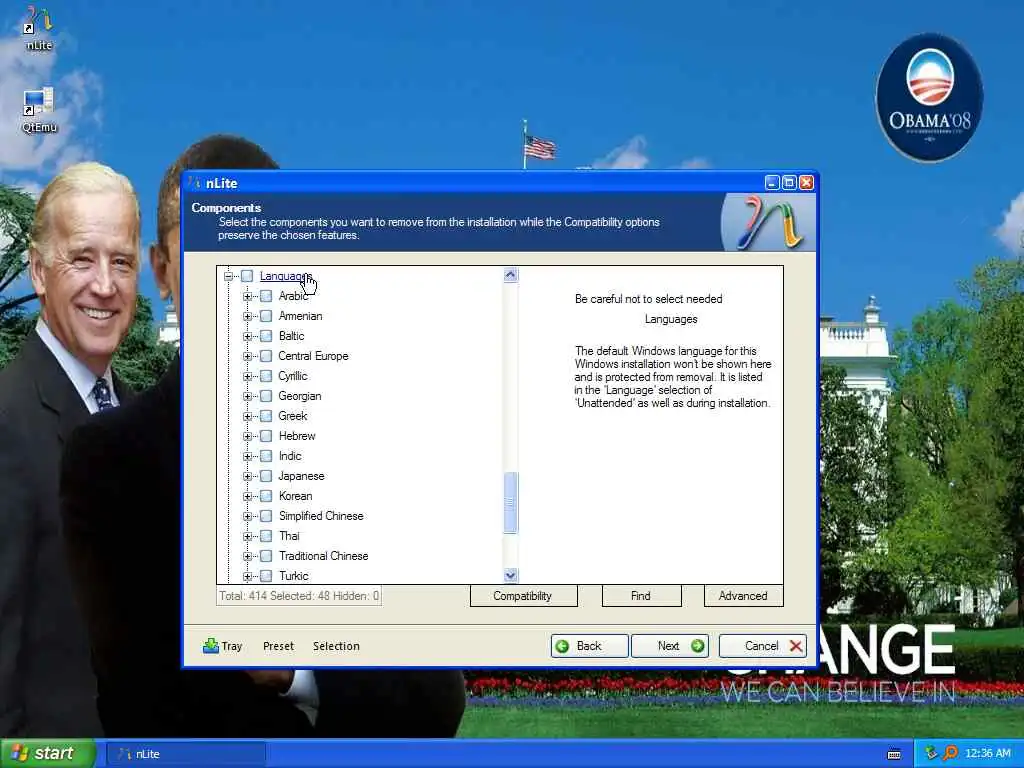Click the tree scrollbar thumb
Screen dimensions: 1024x768
click(x=511, y=503)
